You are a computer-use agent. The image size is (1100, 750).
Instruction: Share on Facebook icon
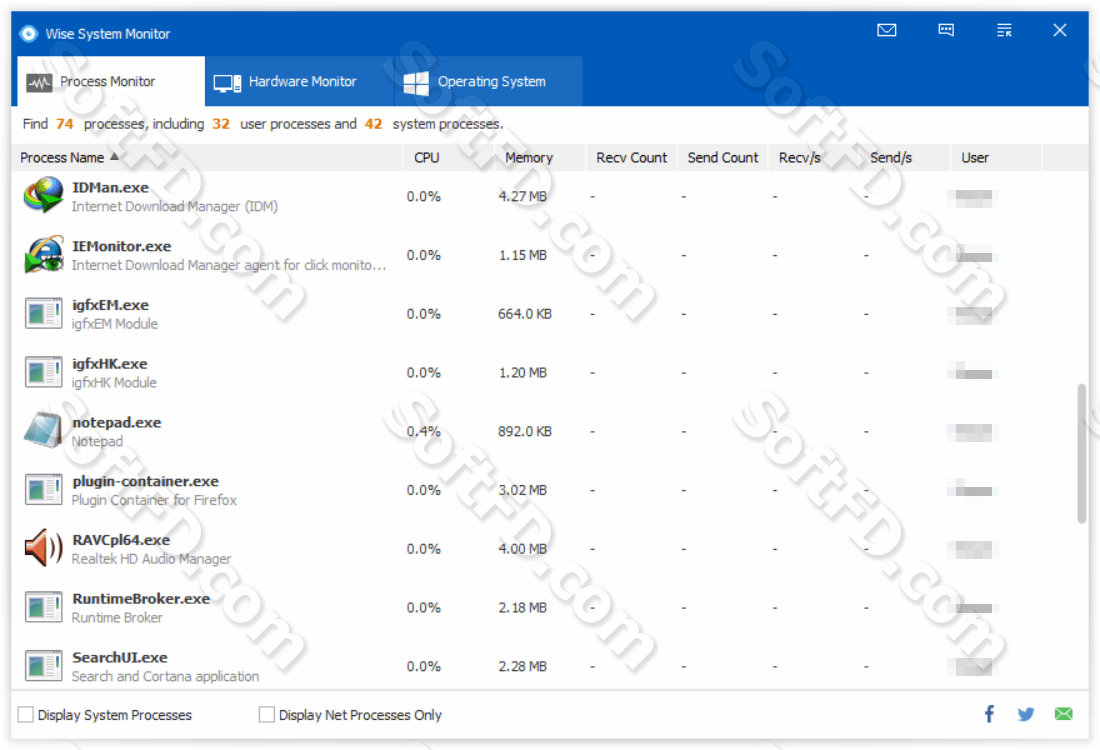pos(989,714)
